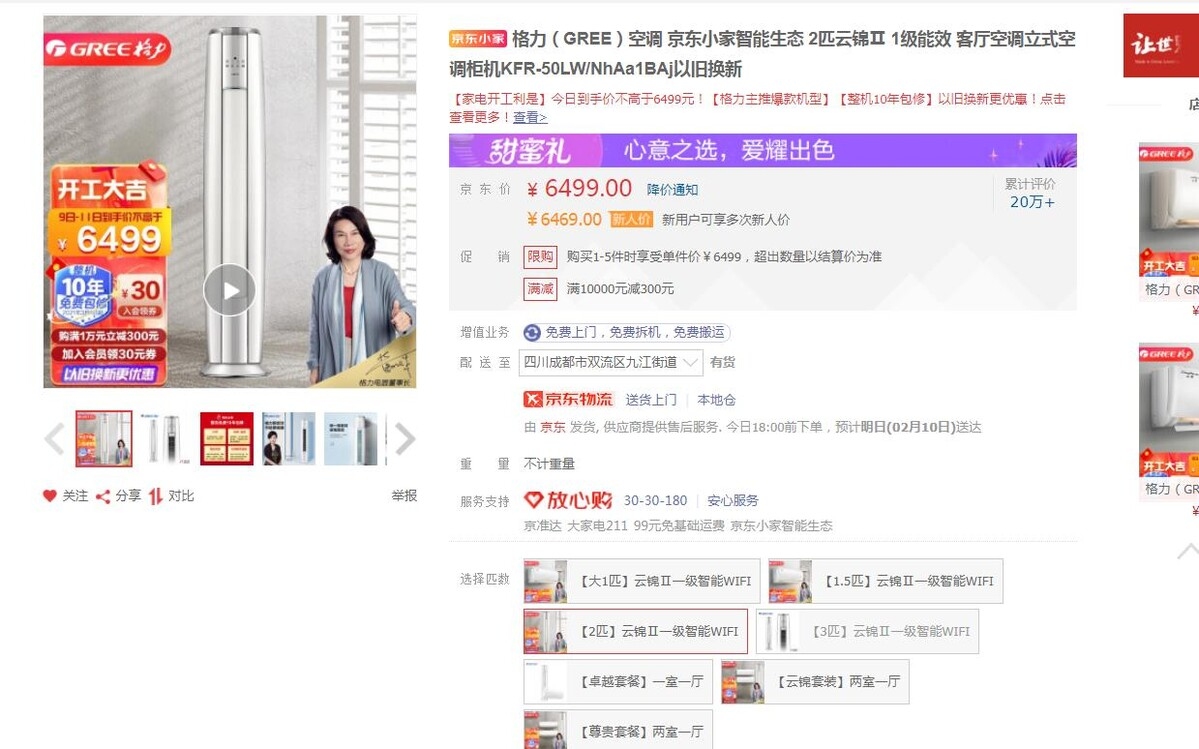
Task: Expand the scroll-to-top chevron at right
Action: [1188, 551]
